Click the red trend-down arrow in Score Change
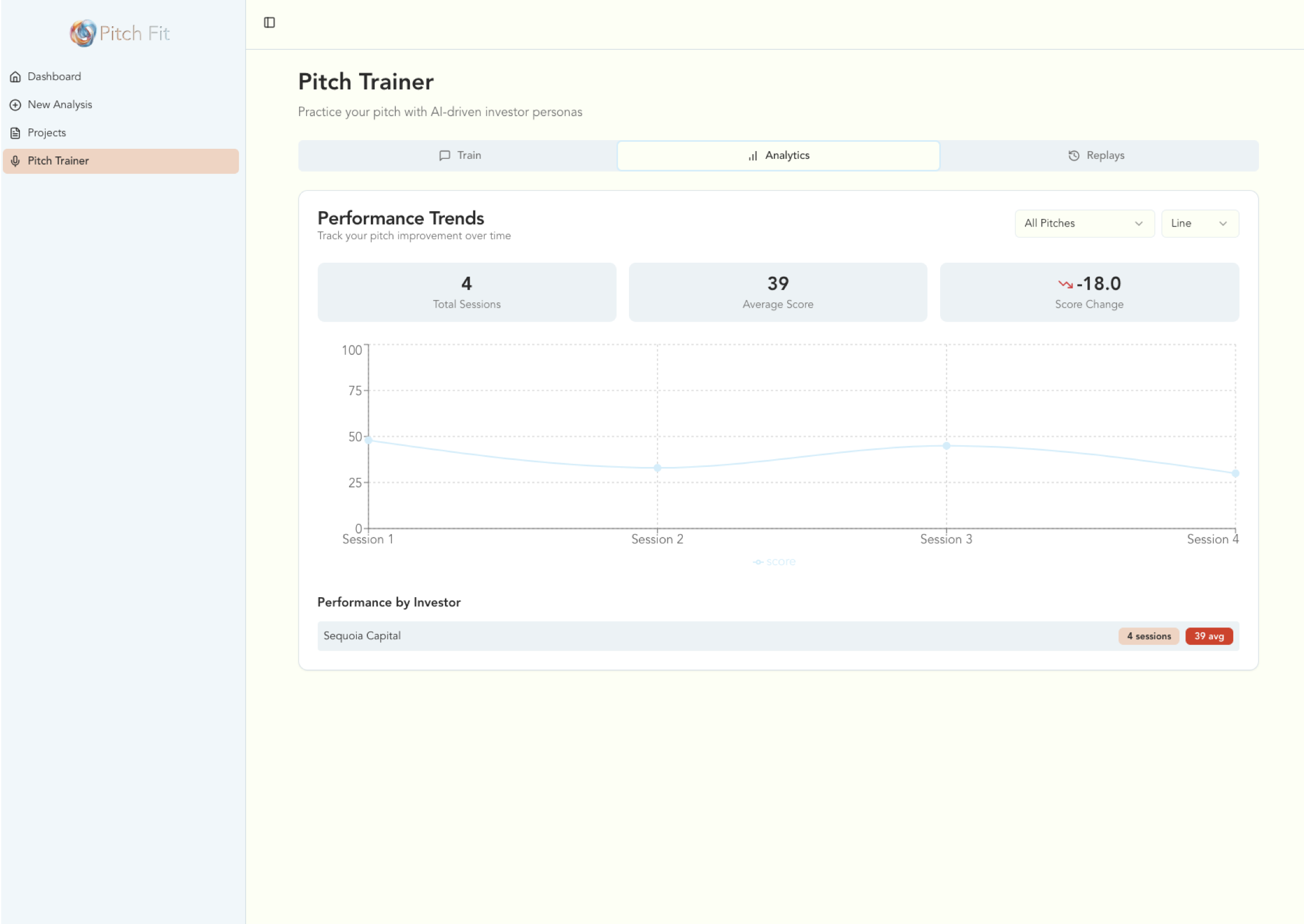 [x=1066, y=284]
